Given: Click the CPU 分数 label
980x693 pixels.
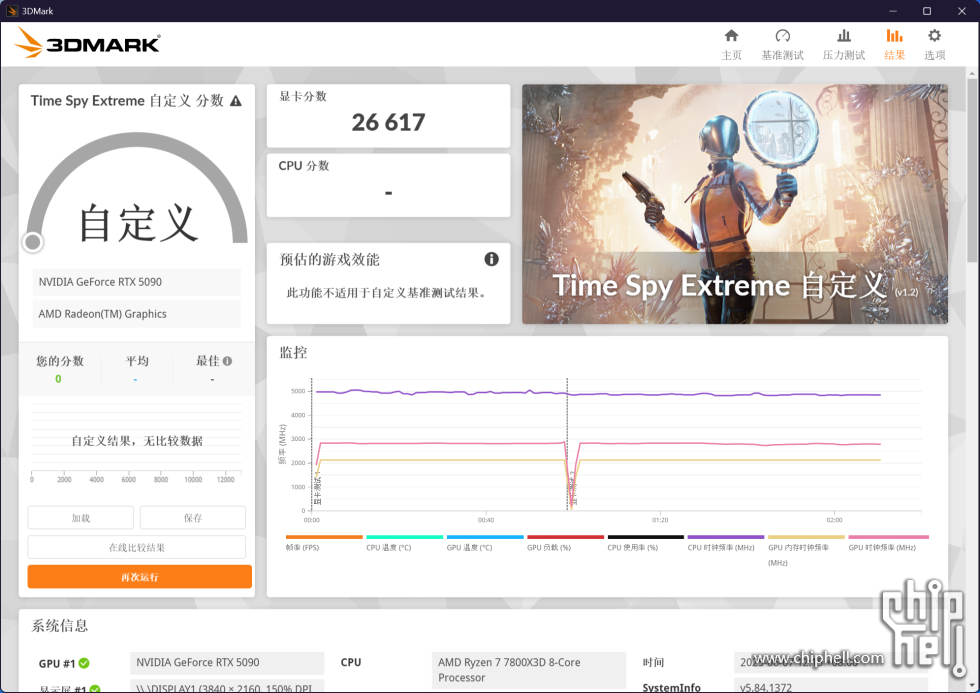Looking at the screenshot, I should [x=304, y=166].
